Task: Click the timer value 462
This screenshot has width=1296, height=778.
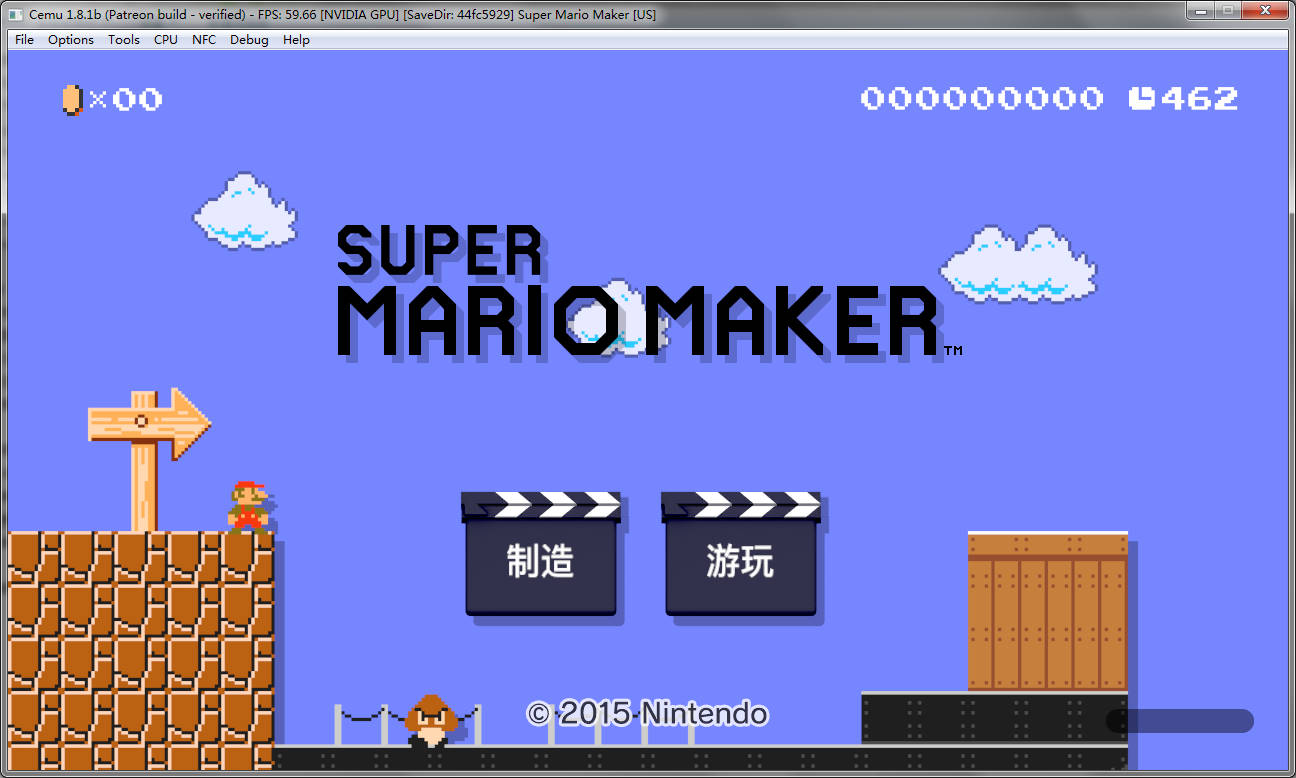Action: coord(1199,98)
